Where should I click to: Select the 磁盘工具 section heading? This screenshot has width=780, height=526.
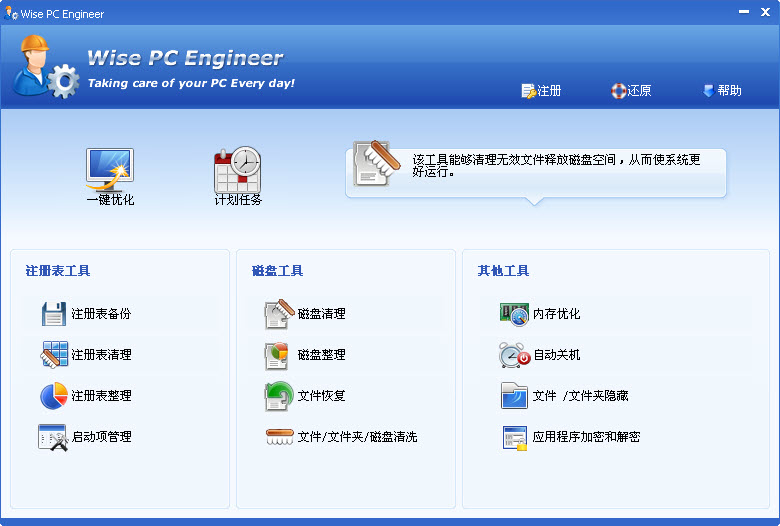coord(278,271)
